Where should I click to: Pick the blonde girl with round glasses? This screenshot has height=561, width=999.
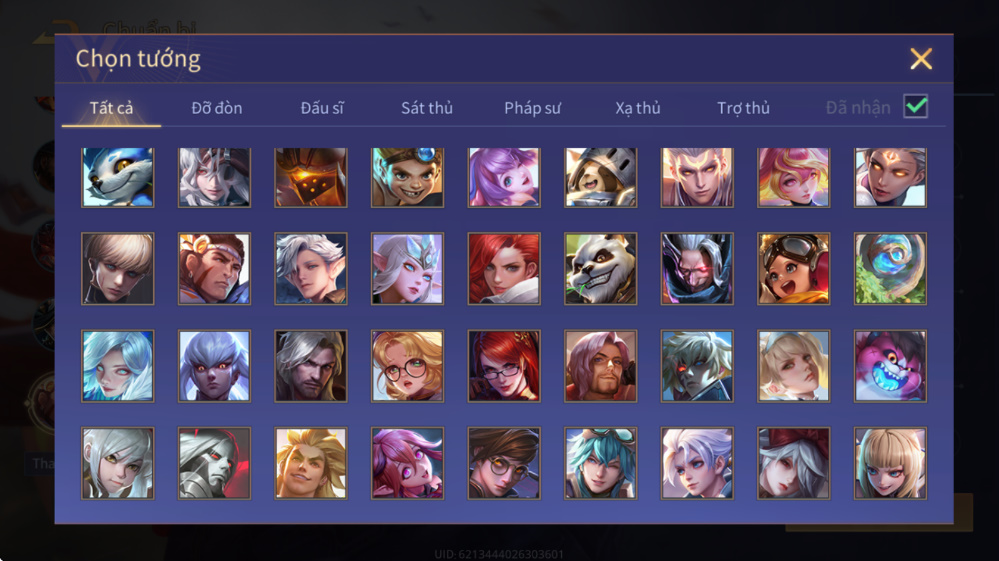click(x=407, y=366)
